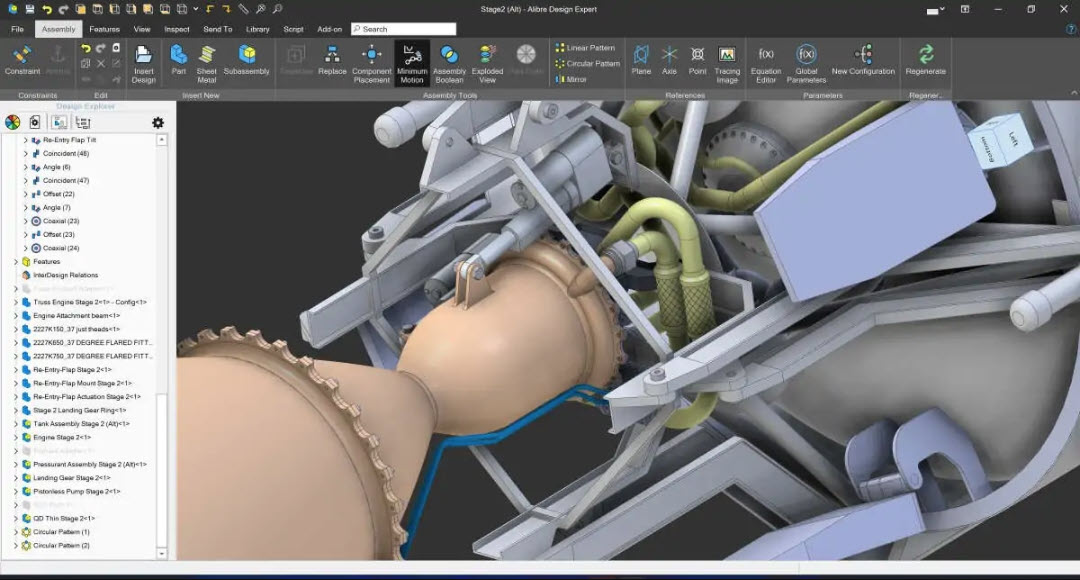Expand the Features node in Design Explorer
The height and width of the screenshot is (580, 1080).
pos(16,262)
